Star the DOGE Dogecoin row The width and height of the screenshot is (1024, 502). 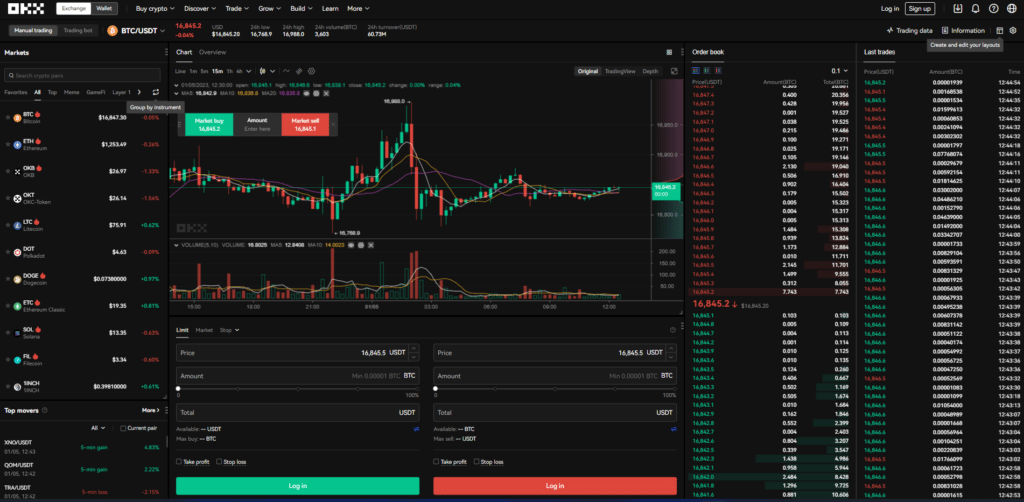tap(8, 279)
